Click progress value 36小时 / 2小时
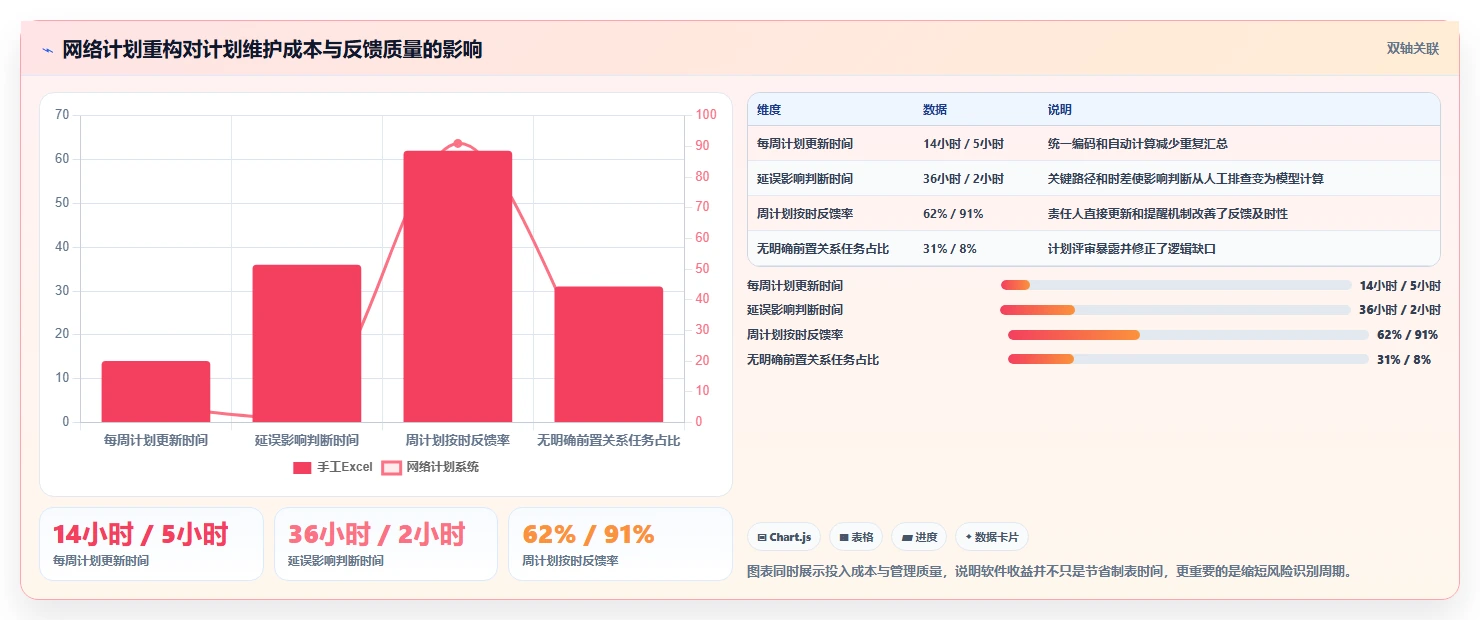1480x620 pixels. point(1400,310)
